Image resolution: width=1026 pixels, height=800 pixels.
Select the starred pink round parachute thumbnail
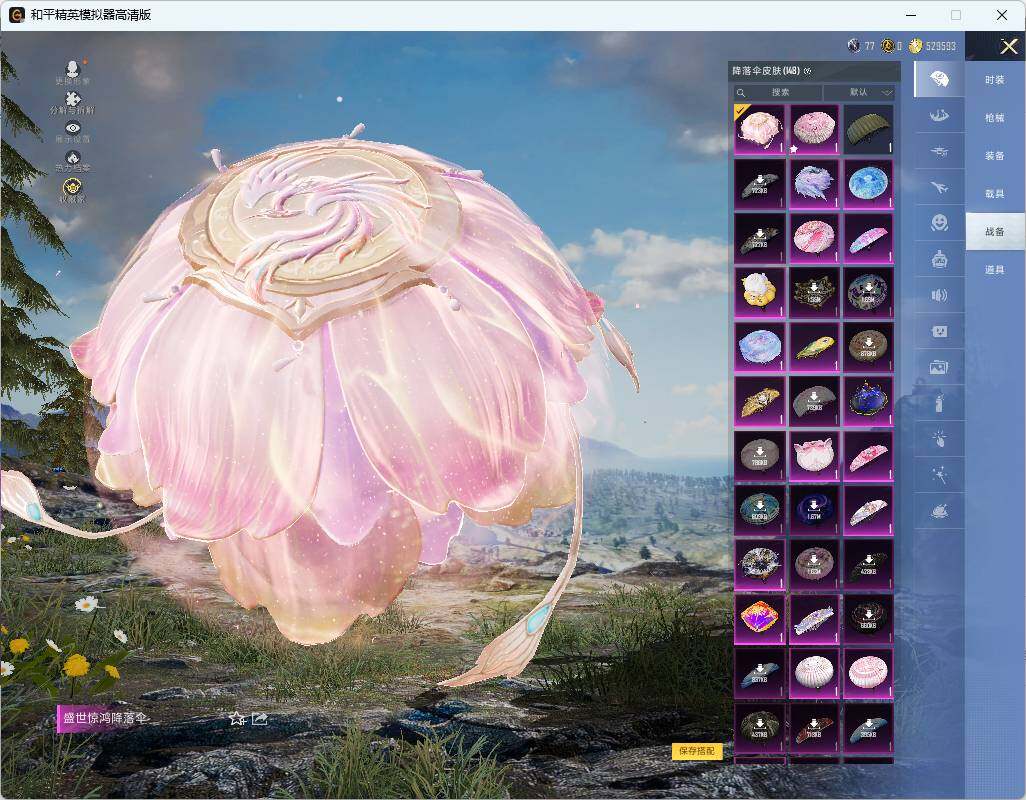click(x=814, y=129)
